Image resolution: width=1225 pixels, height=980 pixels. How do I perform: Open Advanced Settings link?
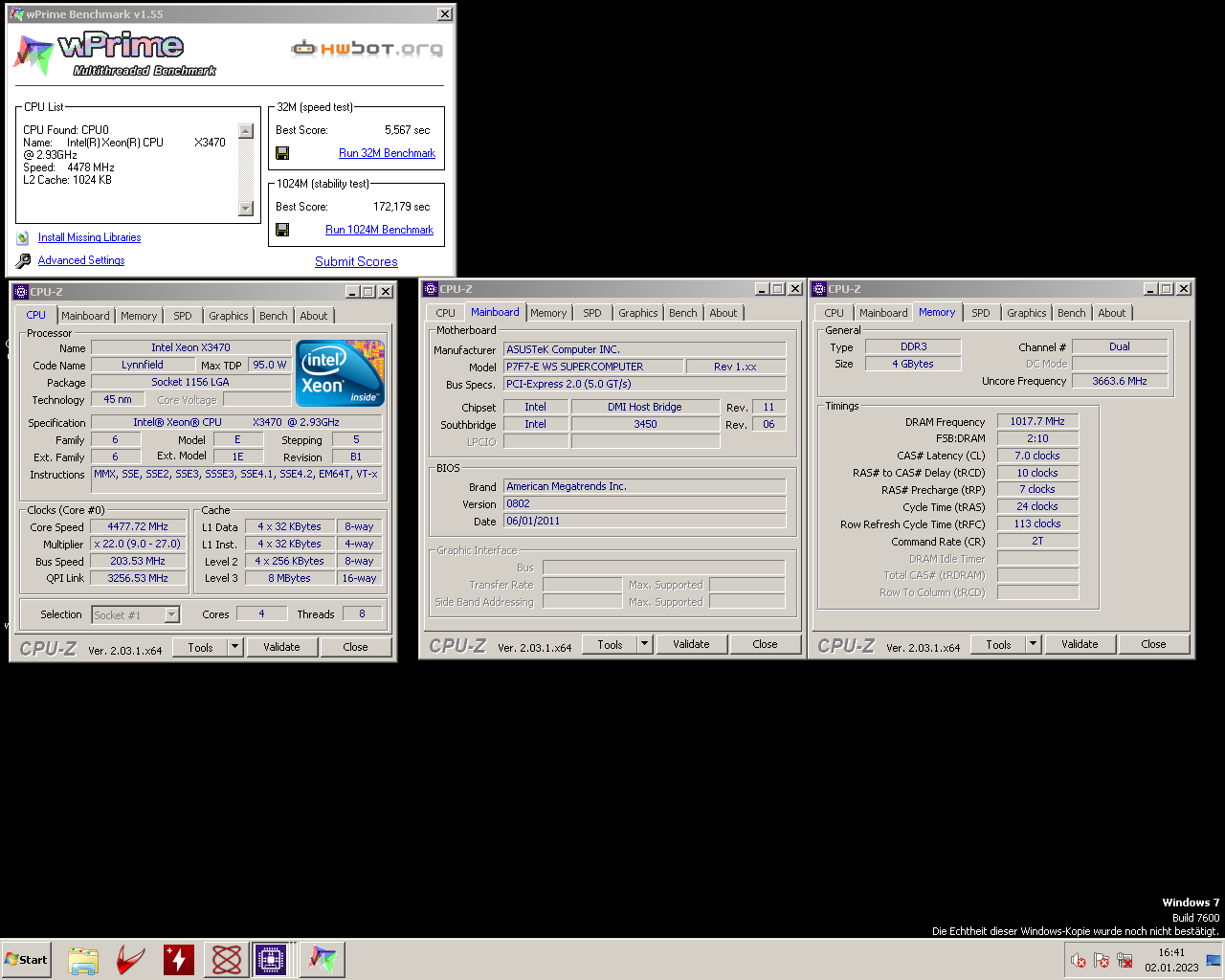pos(81,260)
